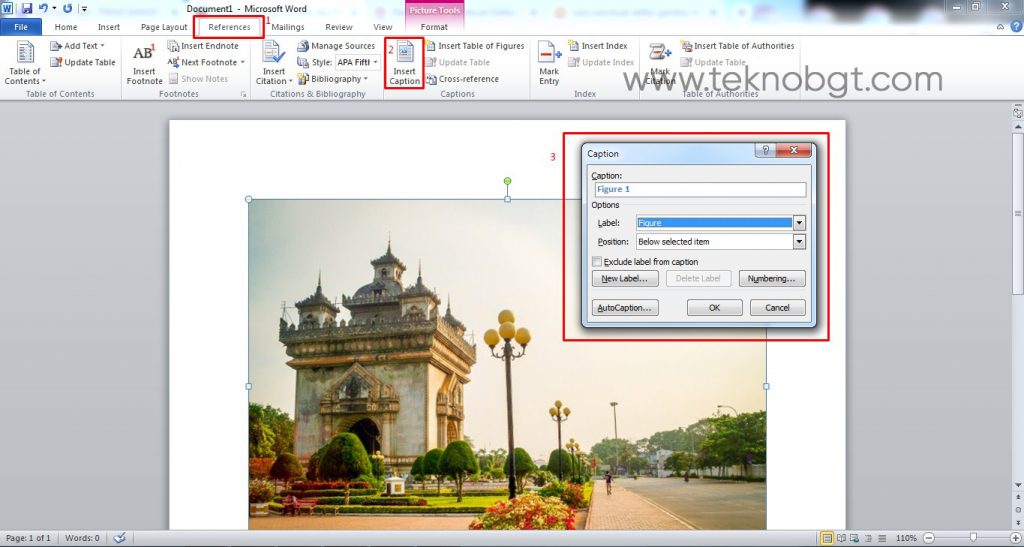Viewport: 1024px width, 547px height.
Task: Select the image's rotation handle
Action: click(507, 181)
